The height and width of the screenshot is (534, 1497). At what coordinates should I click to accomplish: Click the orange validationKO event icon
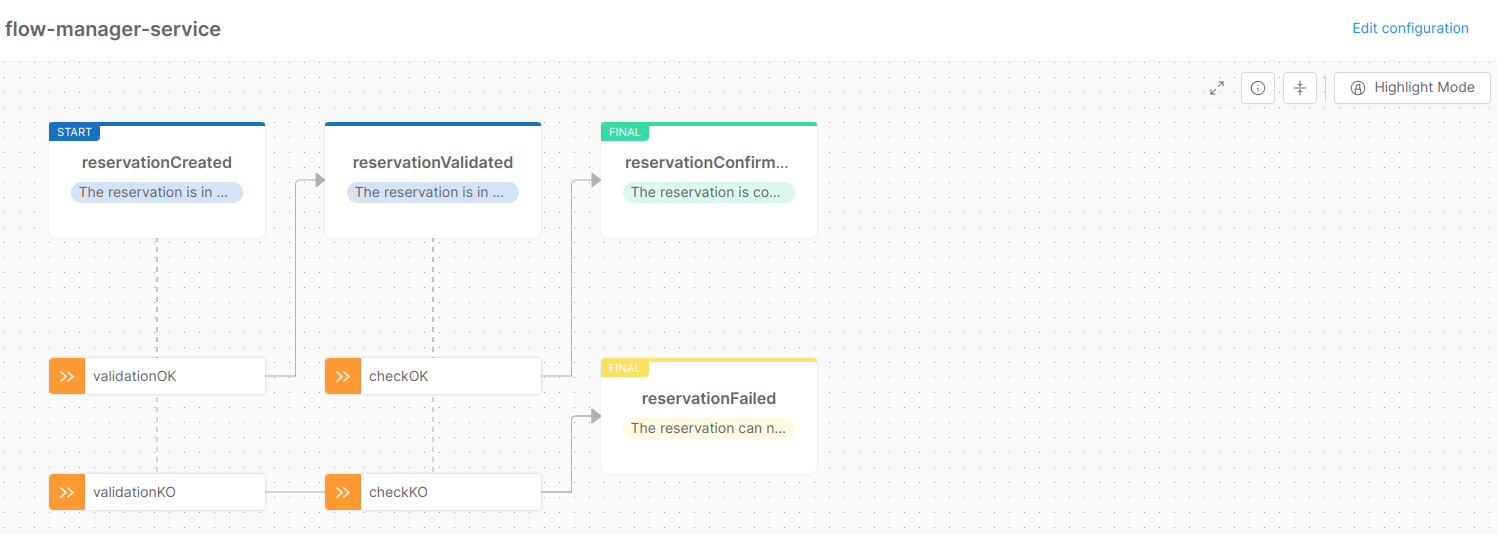click(67, 492)
